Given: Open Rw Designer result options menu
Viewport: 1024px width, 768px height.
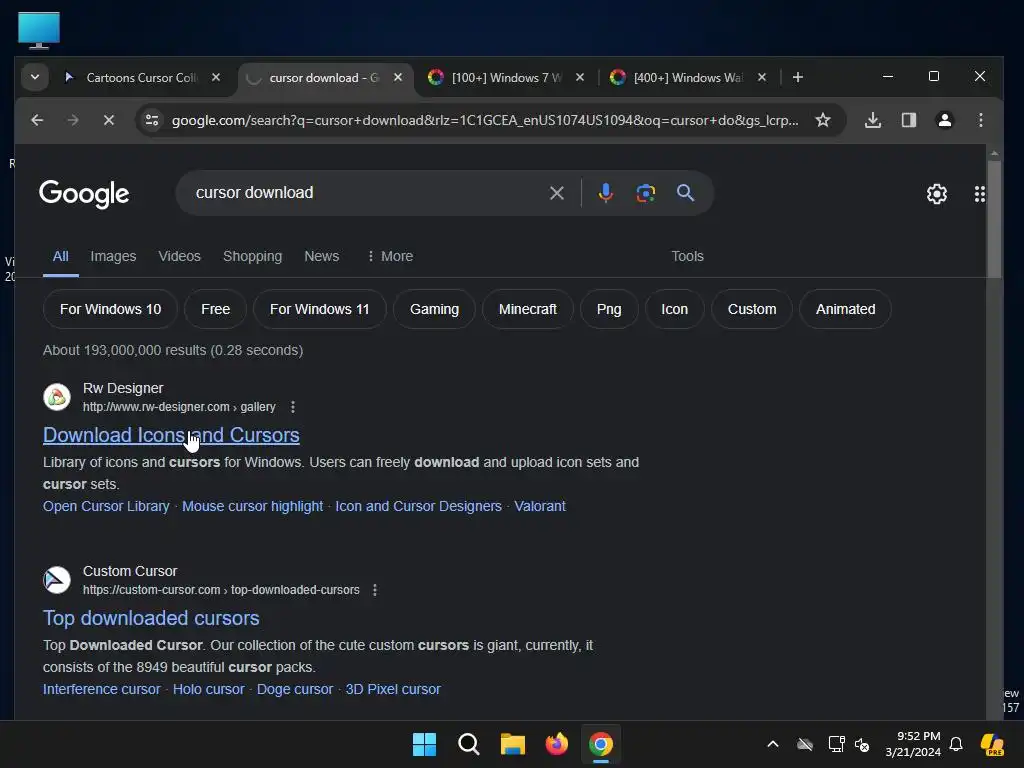Looking at the screenshot, I should tap(293, 408).
